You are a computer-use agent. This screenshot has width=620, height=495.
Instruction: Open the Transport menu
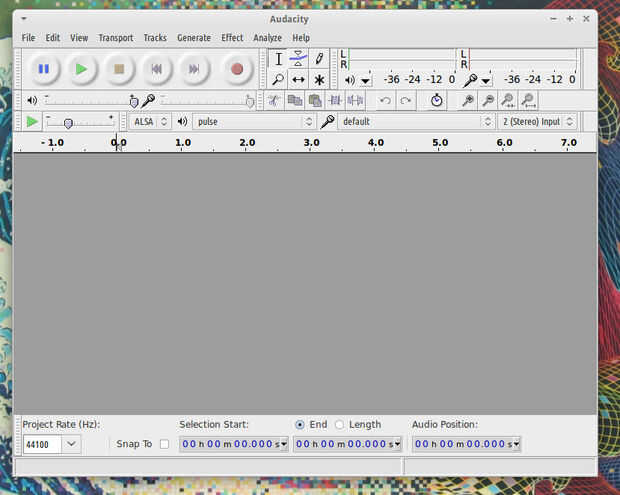point(116,38)
